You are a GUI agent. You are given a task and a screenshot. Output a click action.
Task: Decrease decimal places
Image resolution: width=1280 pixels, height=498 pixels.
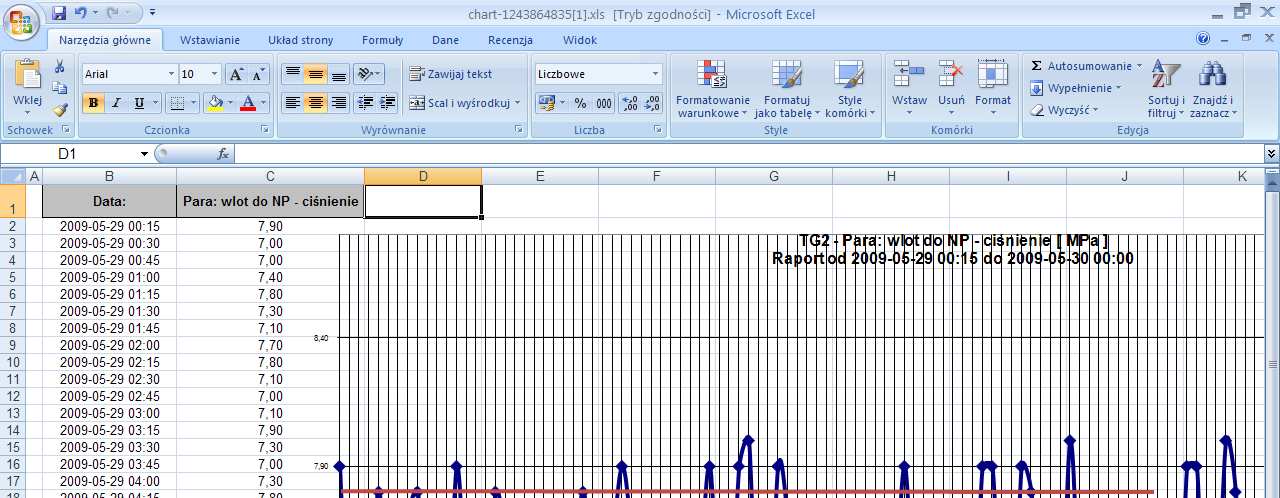click(652, 103)
